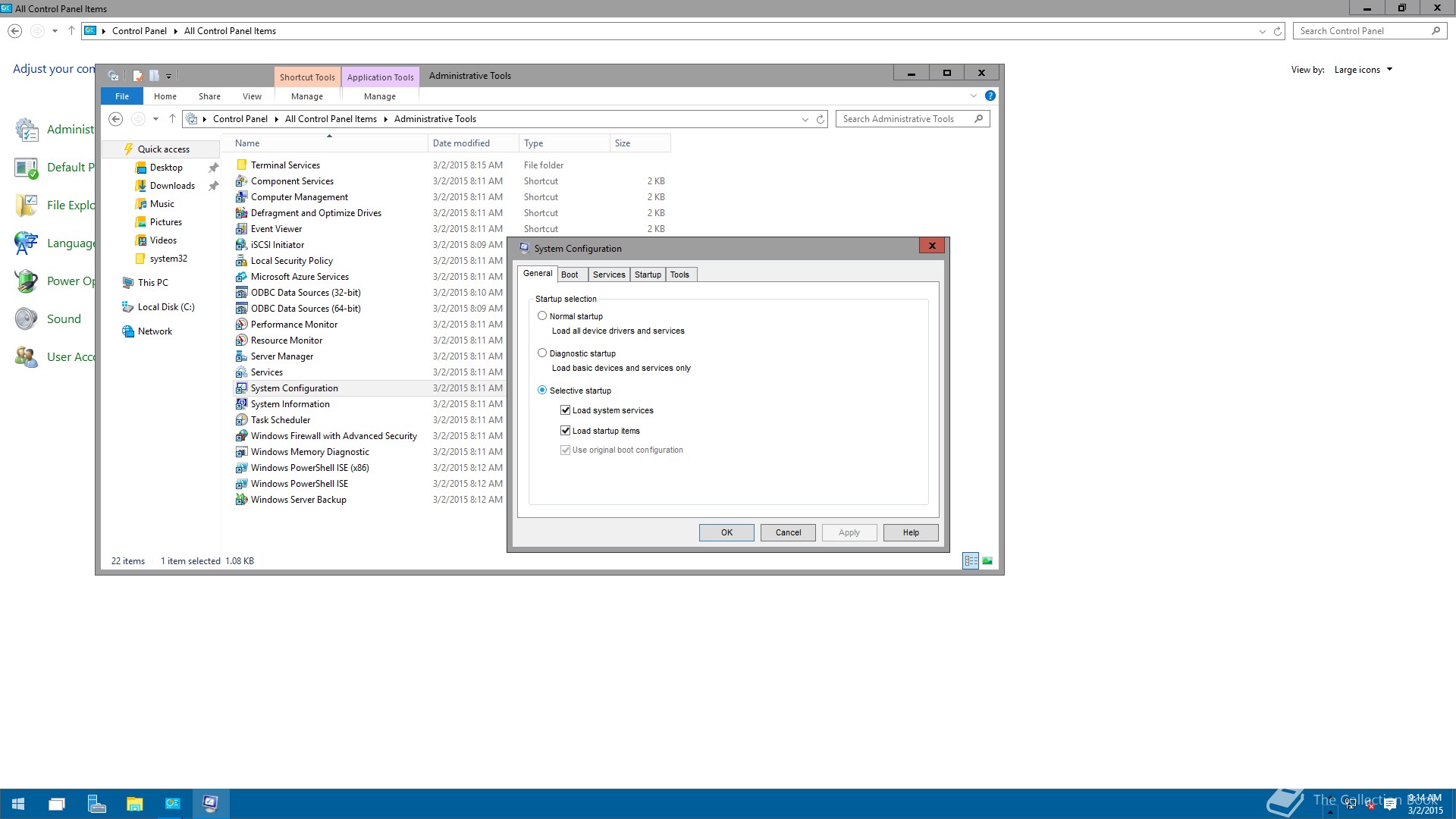This screenshot has height=819, width=1456.
Task: Click the Sound speaker icon in Control Panel
Action: coord(27,319)
